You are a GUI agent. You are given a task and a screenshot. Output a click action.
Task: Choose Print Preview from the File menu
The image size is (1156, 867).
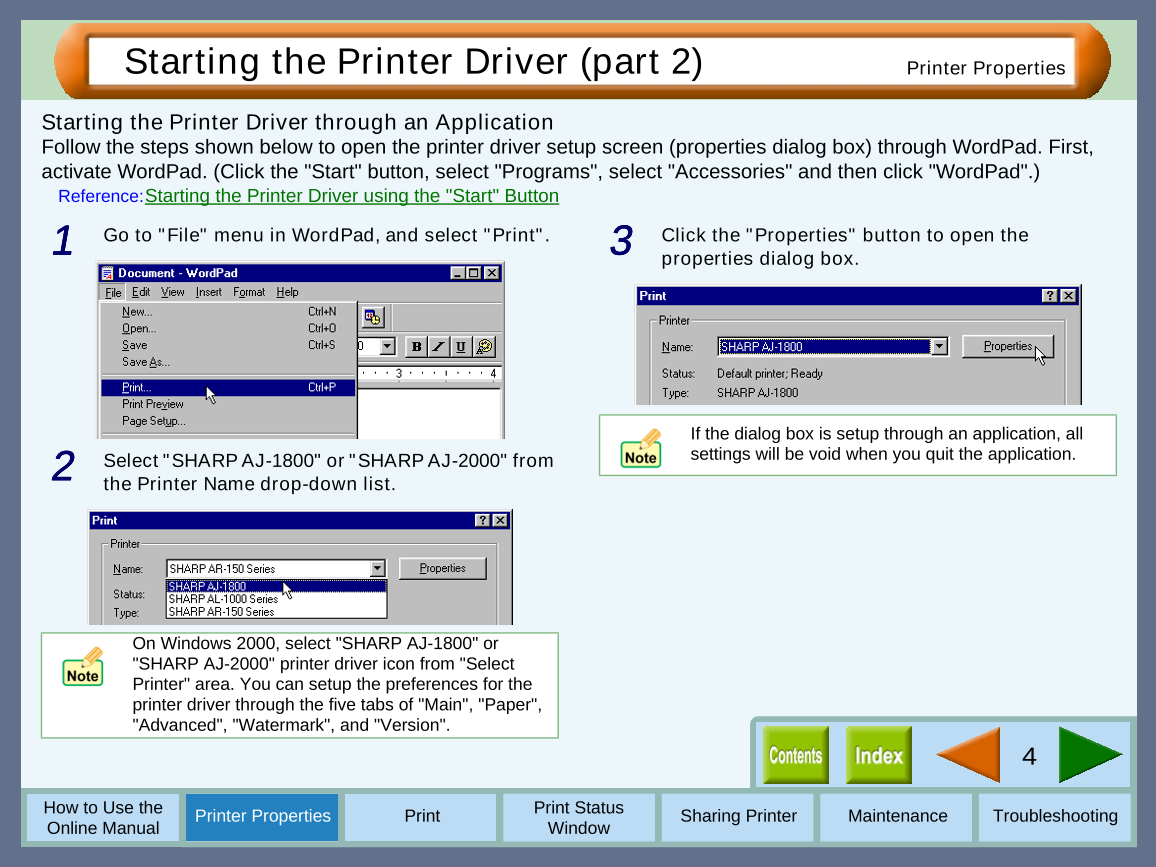[x=228, y=405]
